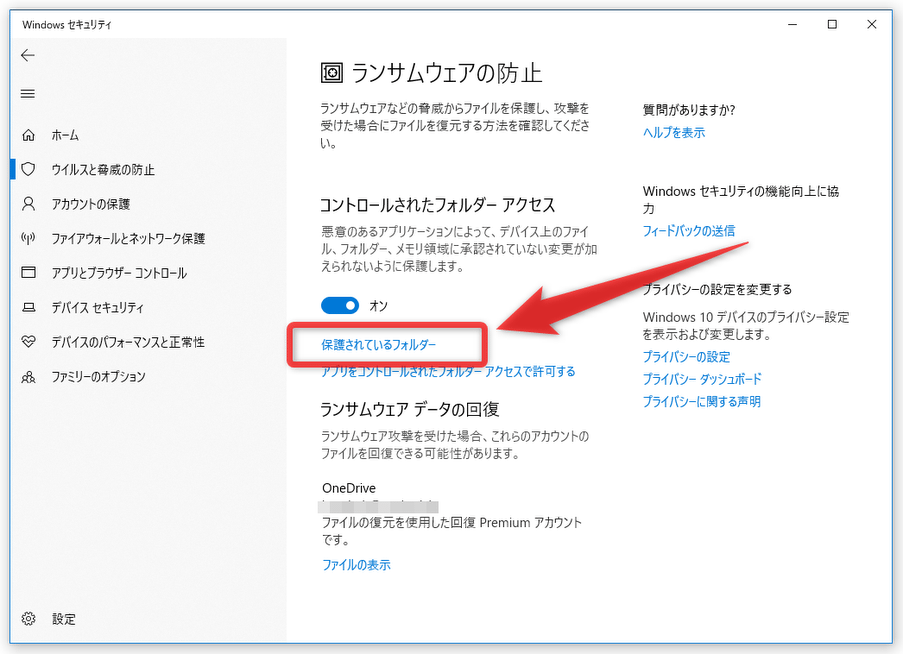Image resolution: width=903 pixels, height=654 pixels.
Task: Open the プライバシー ダッシュボード link
Action: click(702, 379)
